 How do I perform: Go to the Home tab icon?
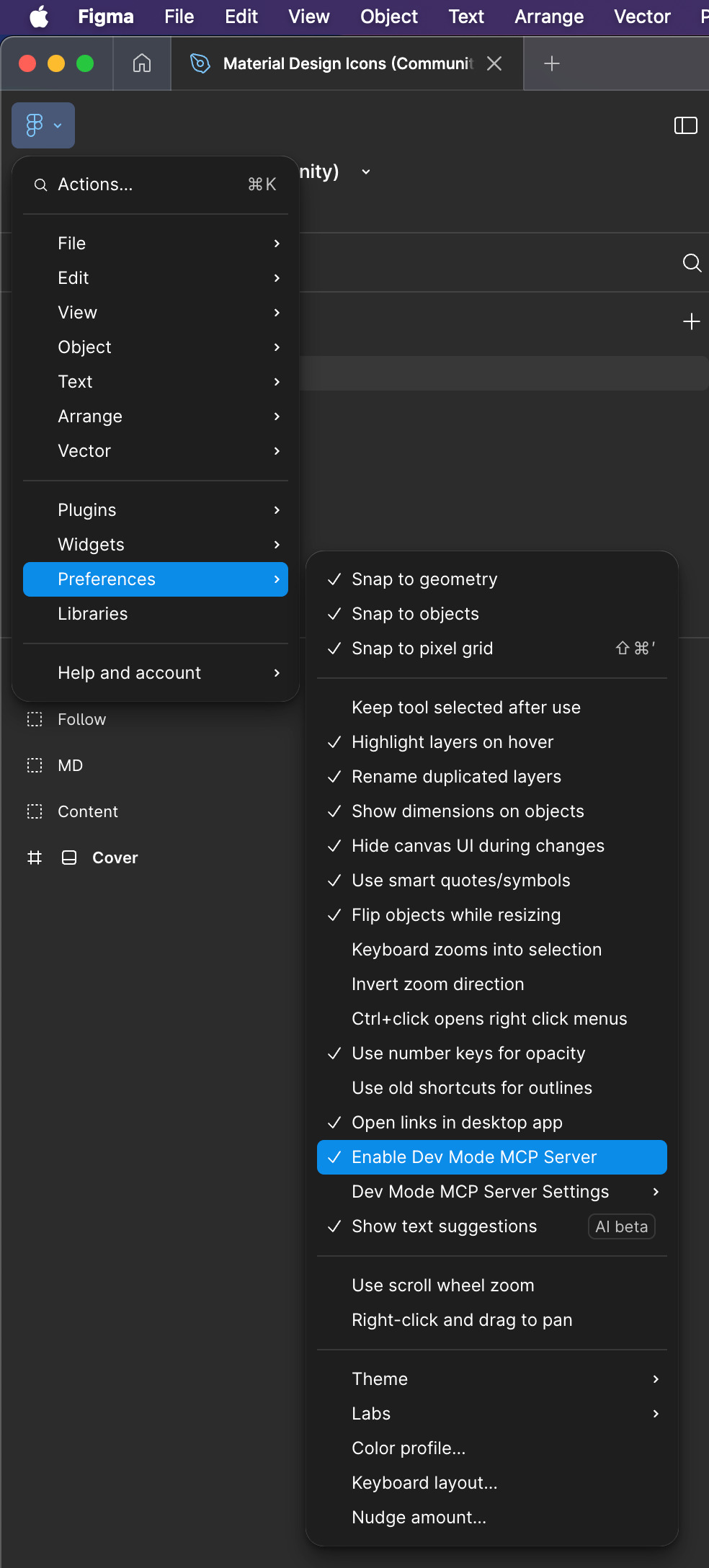coord(142,63)
